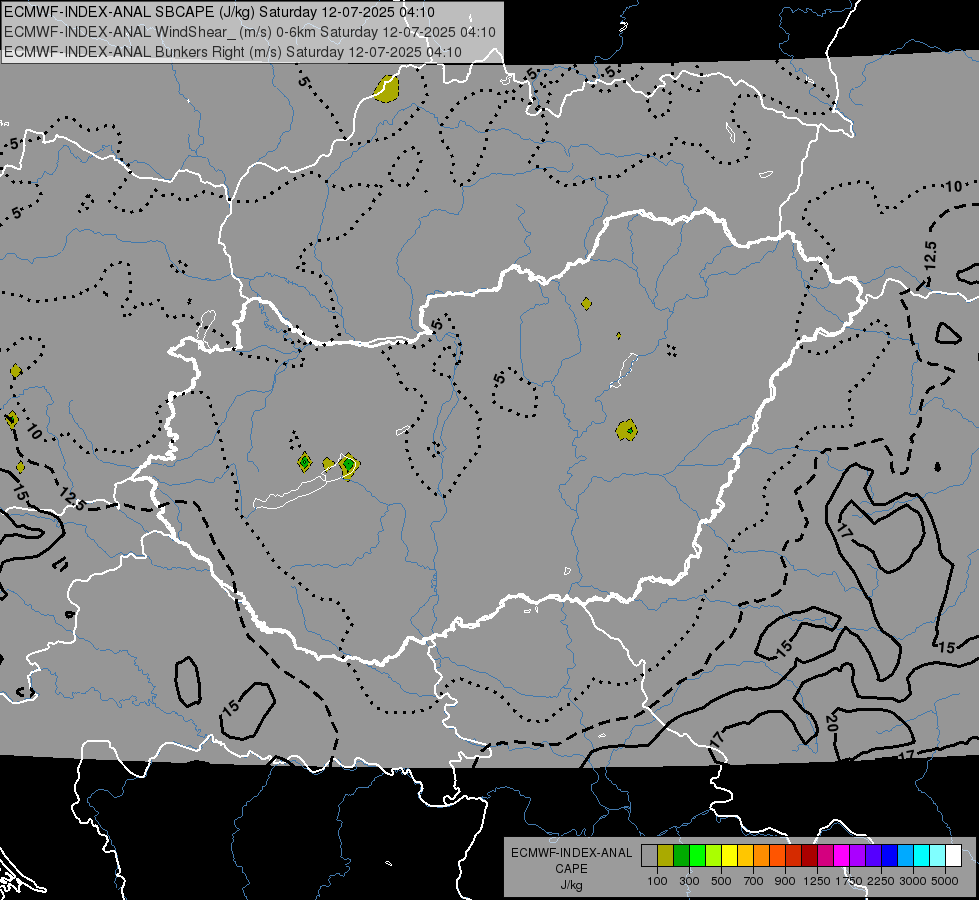Image resolution: width=979 pixels, height=900 pixels.
Task: Click the SBCAPE (J/kg) title line
Action: click(220, 12)
